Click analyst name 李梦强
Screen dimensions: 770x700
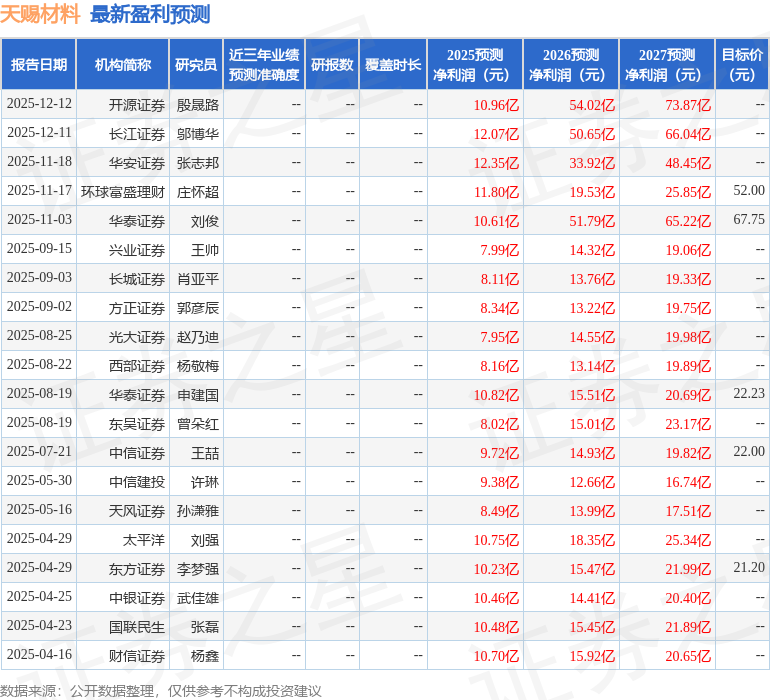point(197,569)
